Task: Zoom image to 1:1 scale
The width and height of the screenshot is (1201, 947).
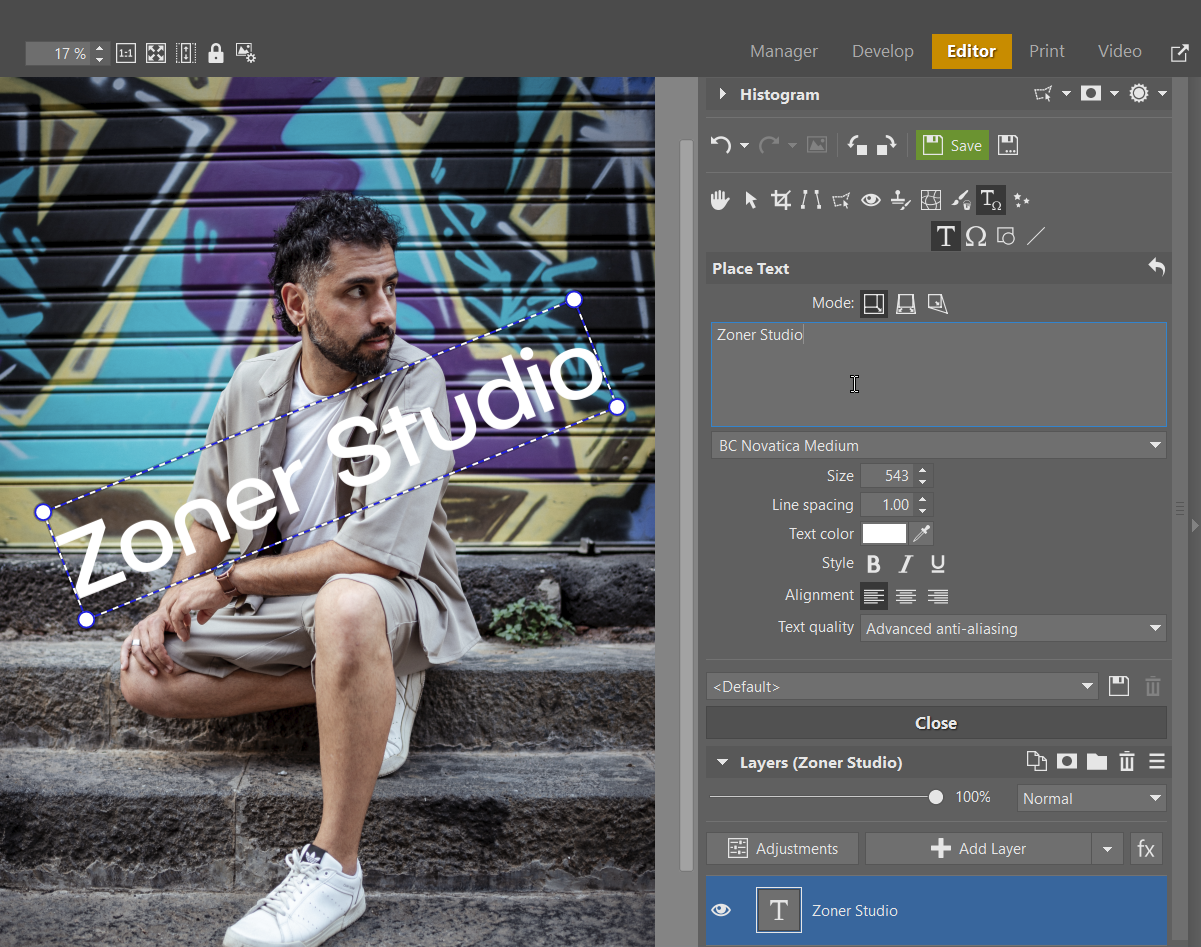Action: point(126,53)
